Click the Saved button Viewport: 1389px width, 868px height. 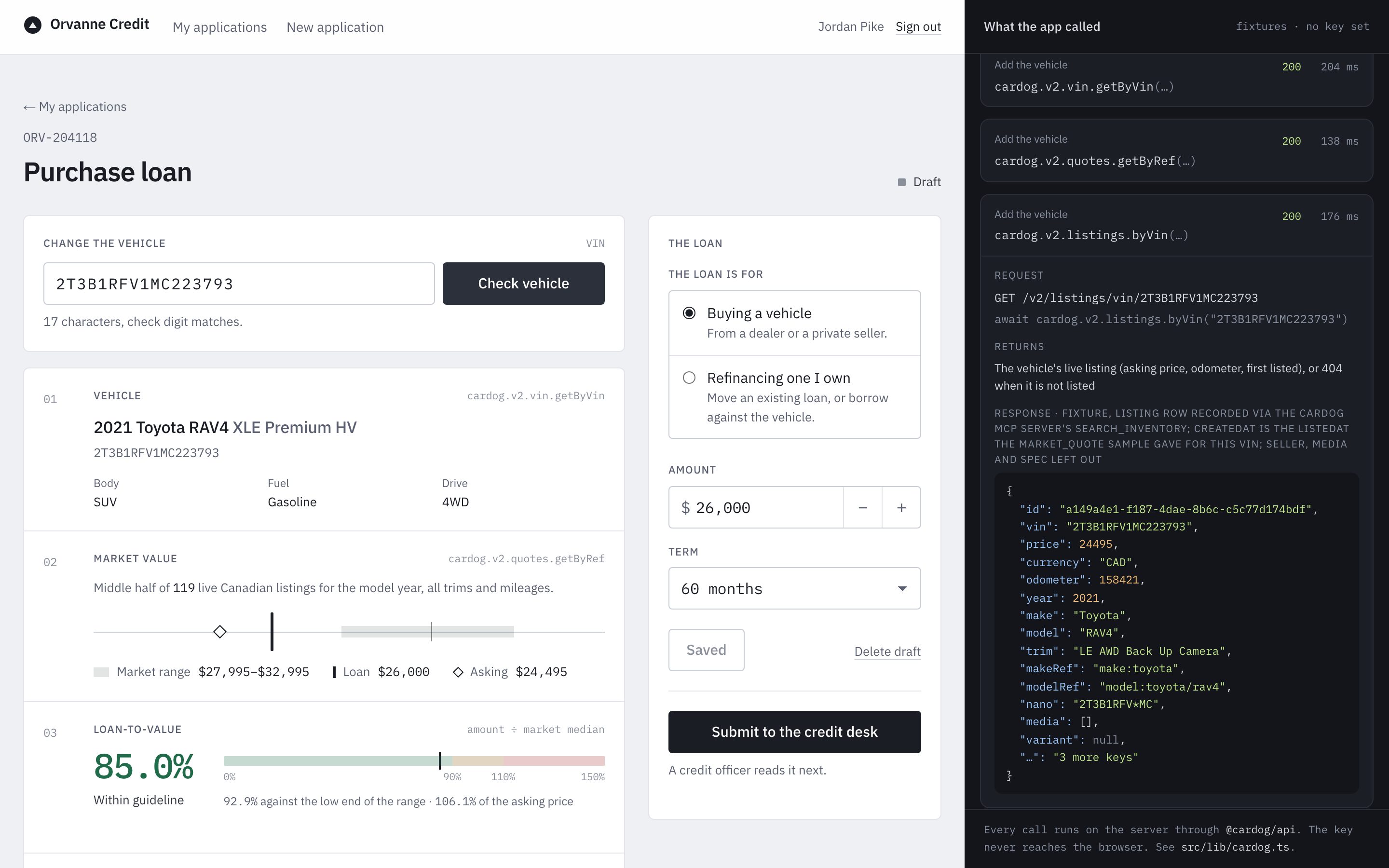tap(706, 650)
